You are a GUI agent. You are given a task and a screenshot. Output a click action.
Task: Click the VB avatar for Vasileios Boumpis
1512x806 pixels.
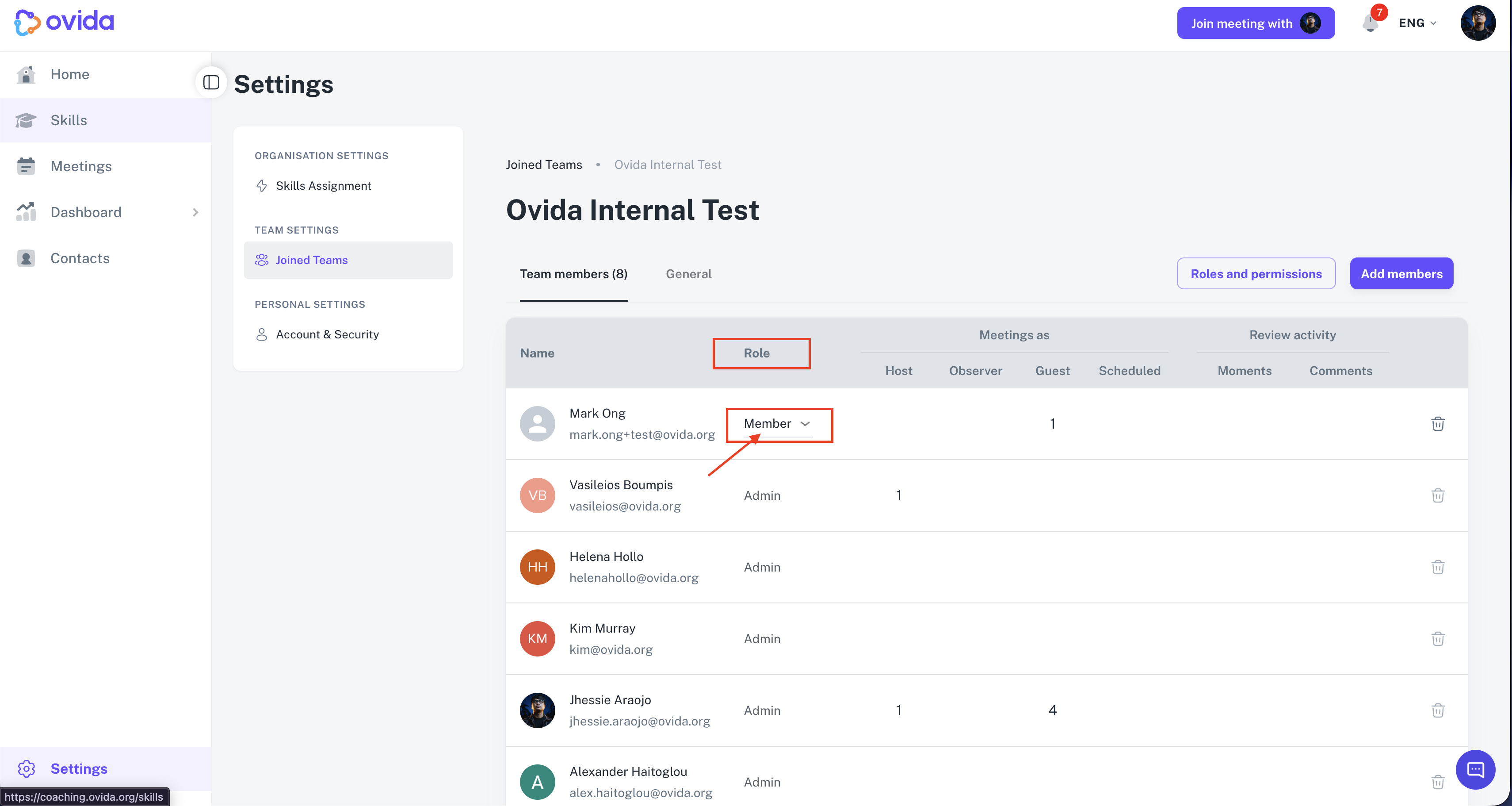[537, 495]
